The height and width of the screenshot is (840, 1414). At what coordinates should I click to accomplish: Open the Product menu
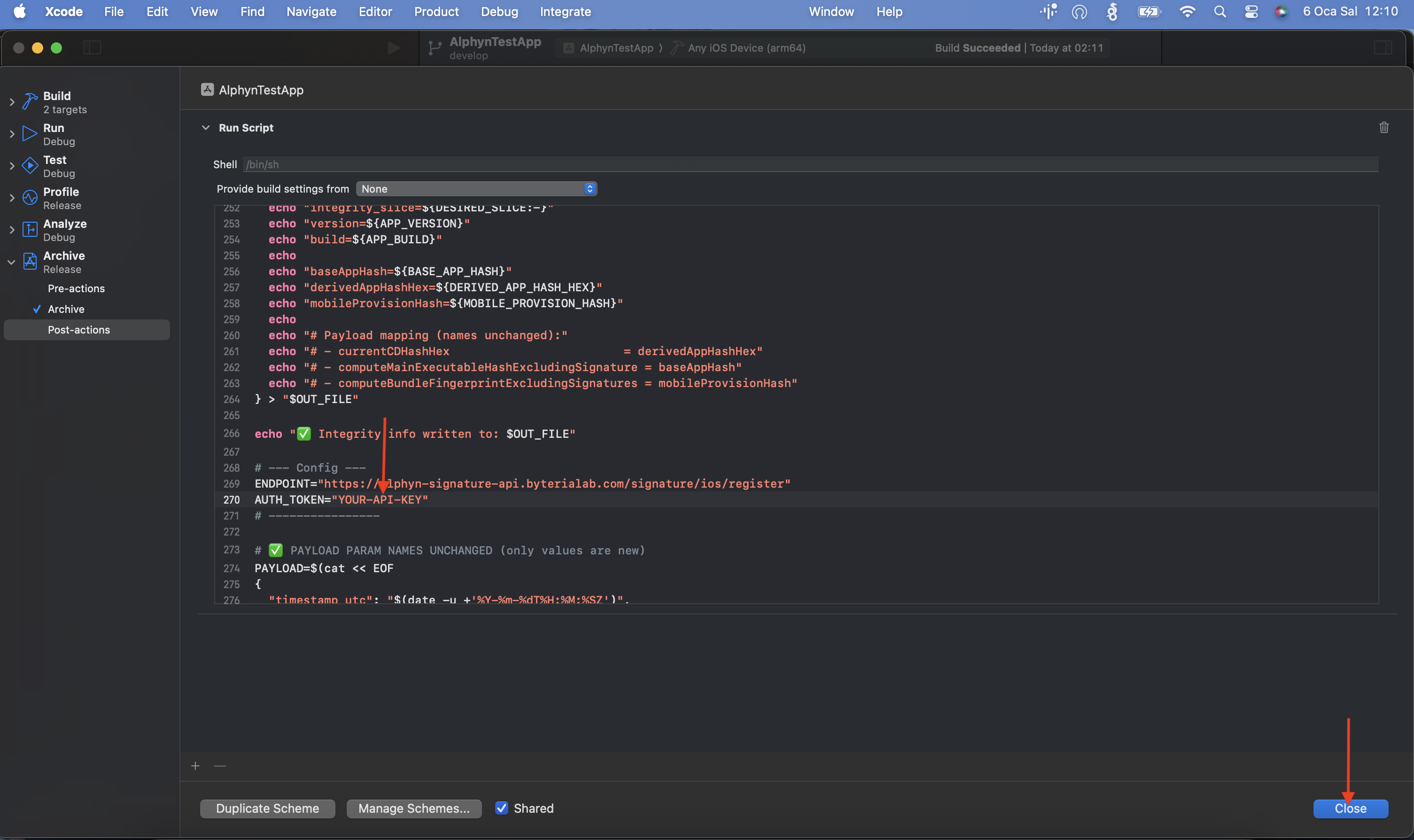435,11
